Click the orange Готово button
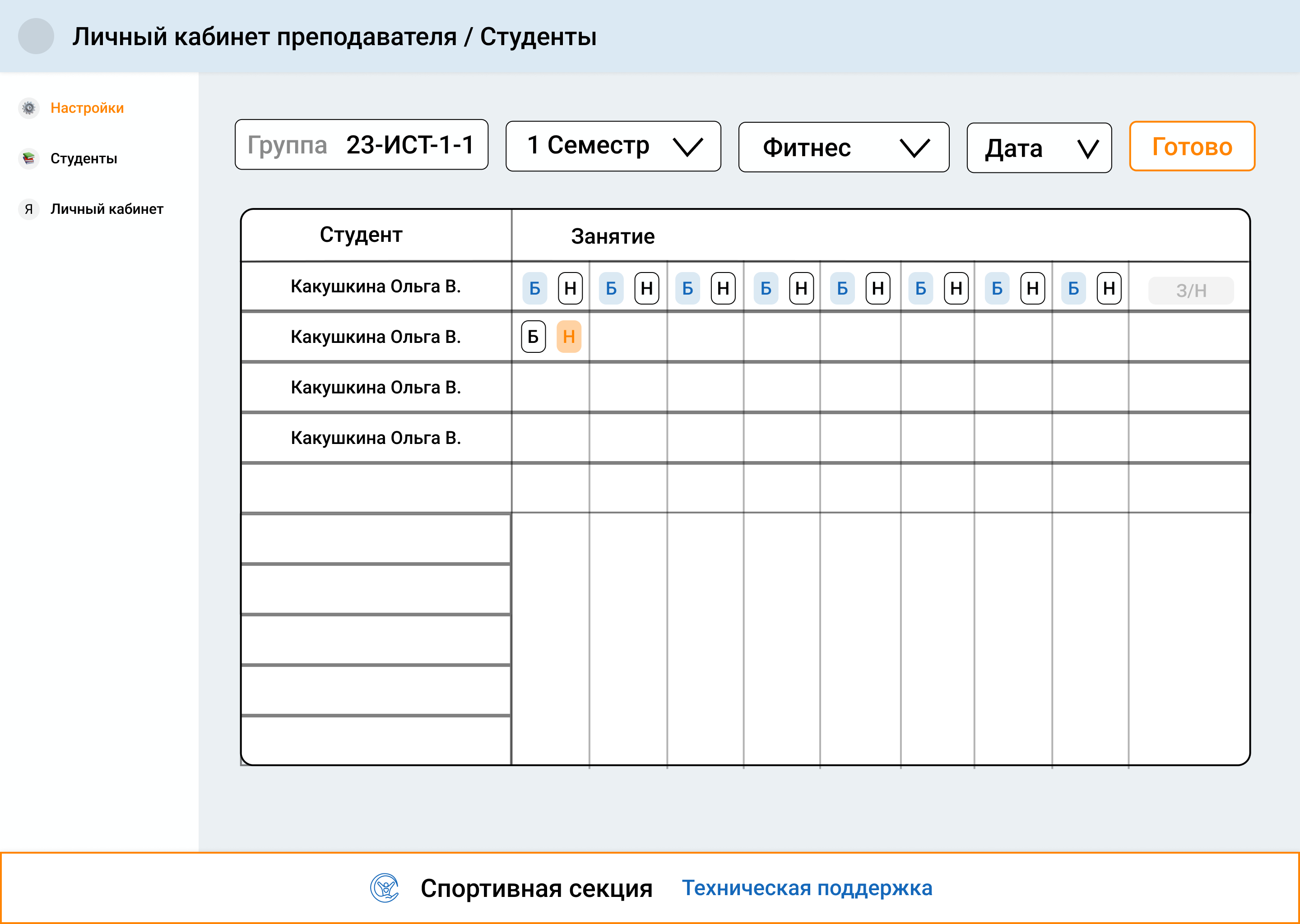 (x=1192, y=146)
